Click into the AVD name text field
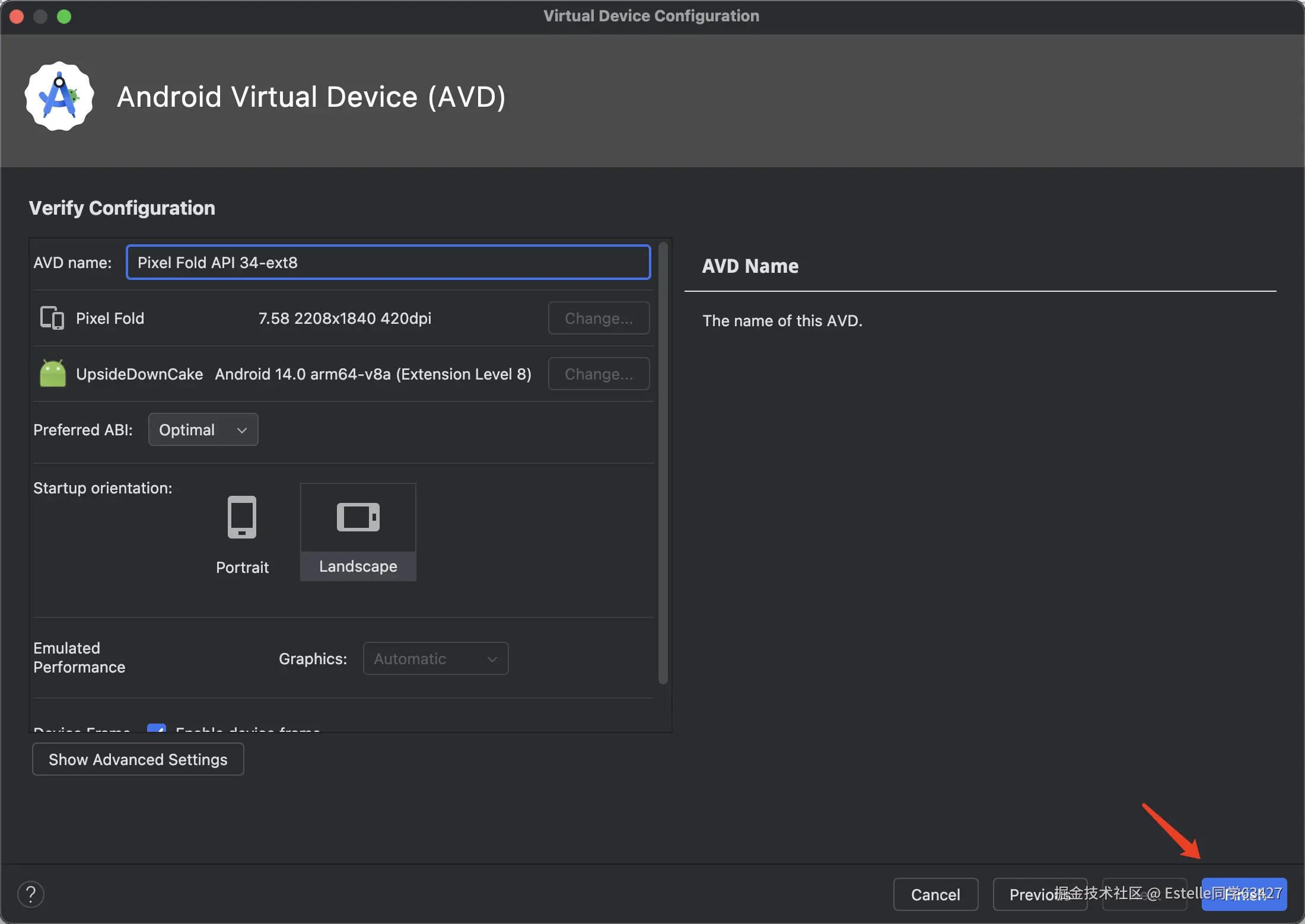Viewport: 1305px width, 924px height. [x=388, y=262]
